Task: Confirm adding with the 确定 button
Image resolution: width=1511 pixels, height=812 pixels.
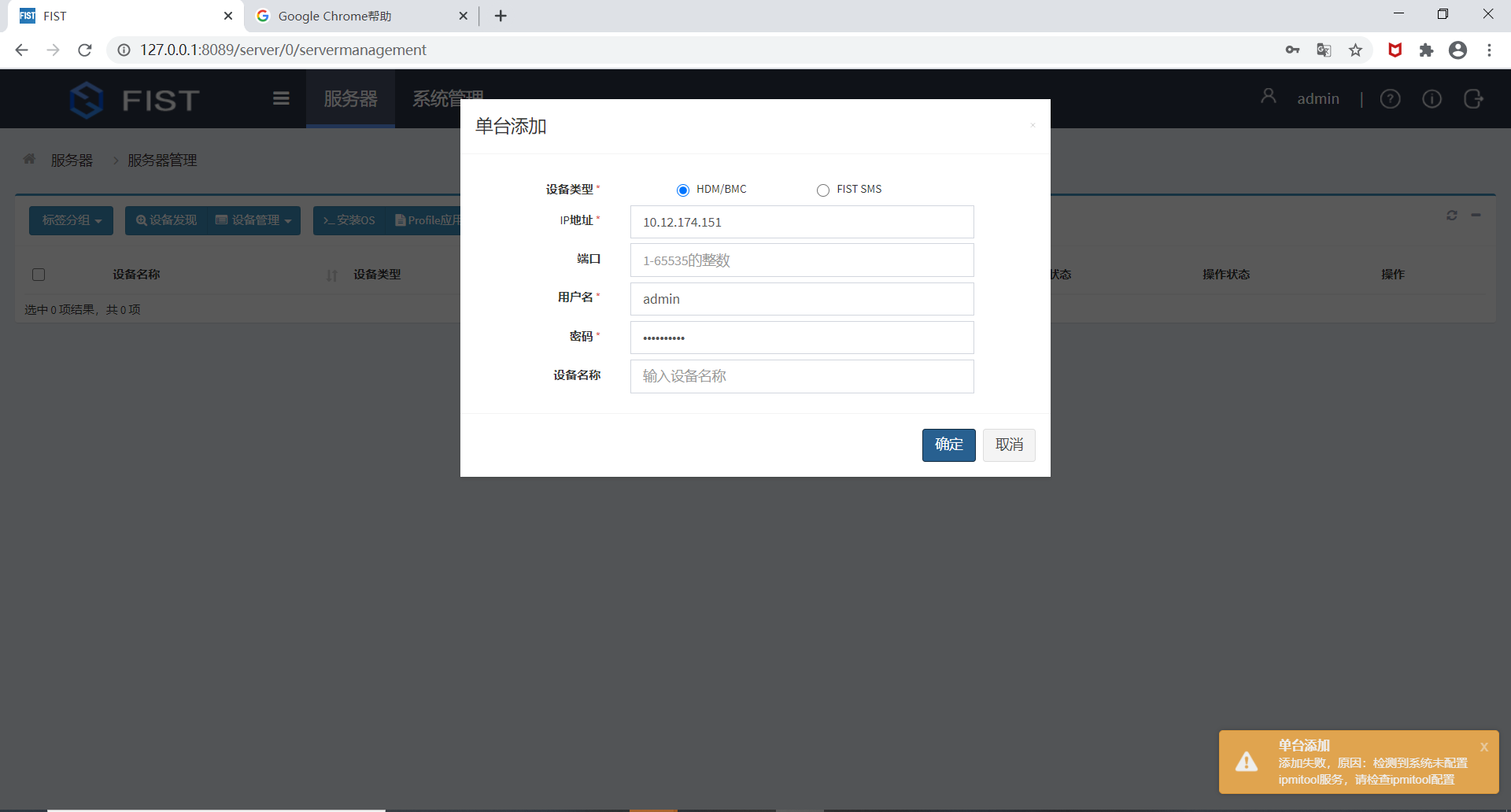Action: pyautogui.click(x=948, y=445)
